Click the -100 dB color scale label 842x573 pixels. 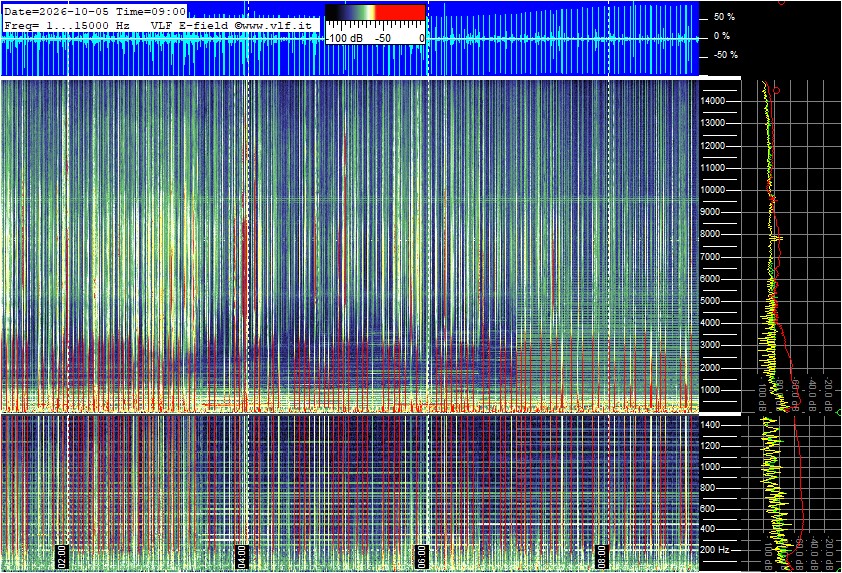pos(345,39)
